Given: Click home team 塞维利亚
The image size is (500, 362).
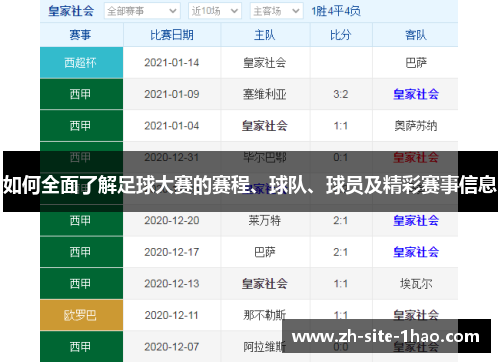Looking at the screenshot, I should [265, 94].
